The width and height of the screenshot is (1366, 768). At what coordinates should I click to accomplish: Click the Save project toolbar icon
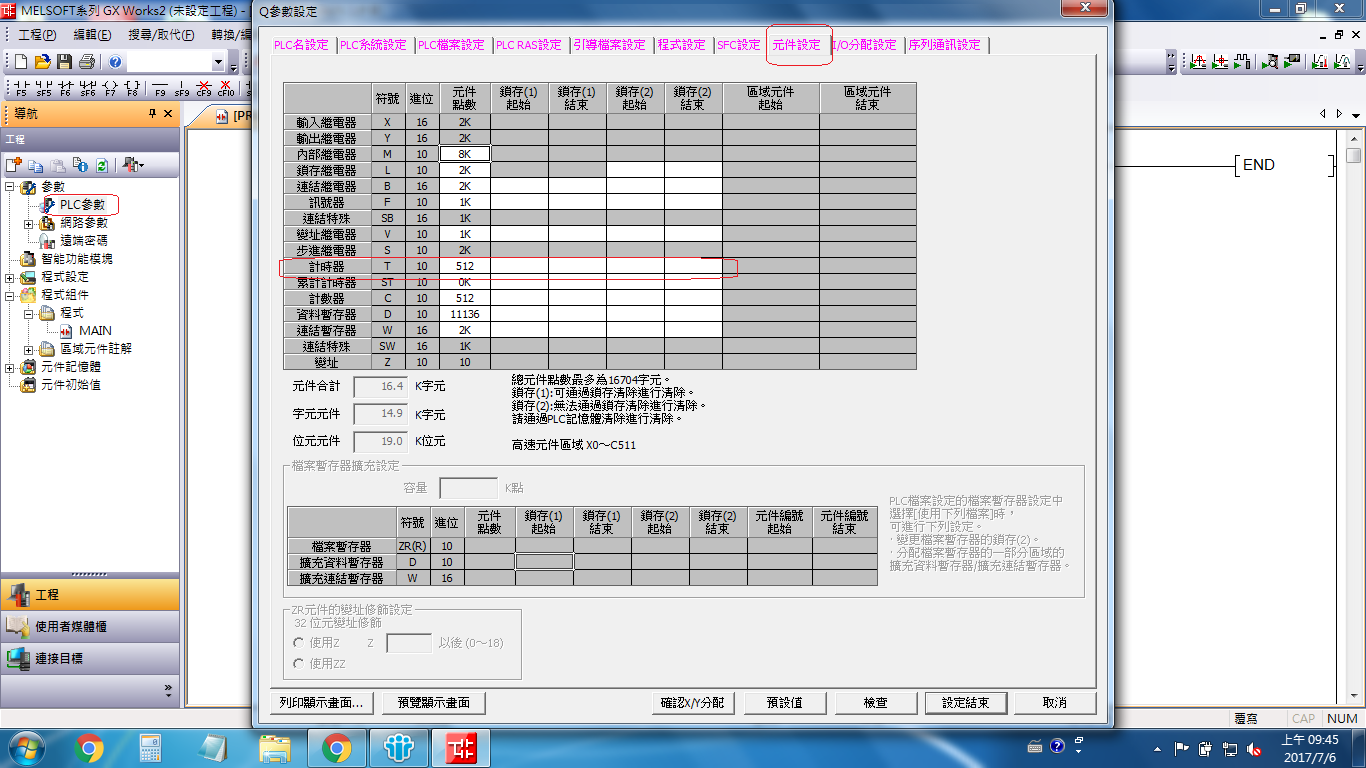[65, 62]
